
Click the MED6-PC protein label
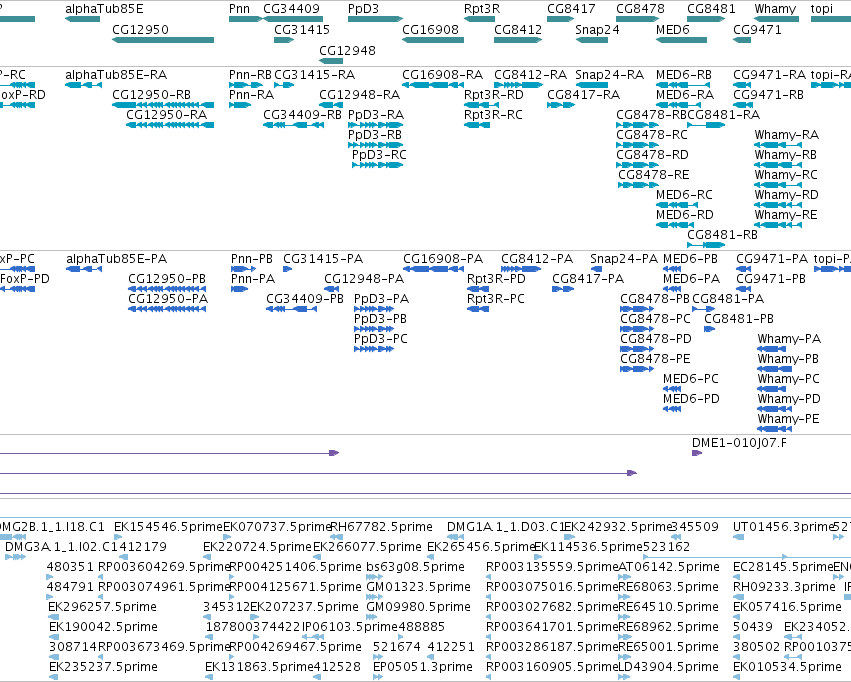[x=691, y=379]
